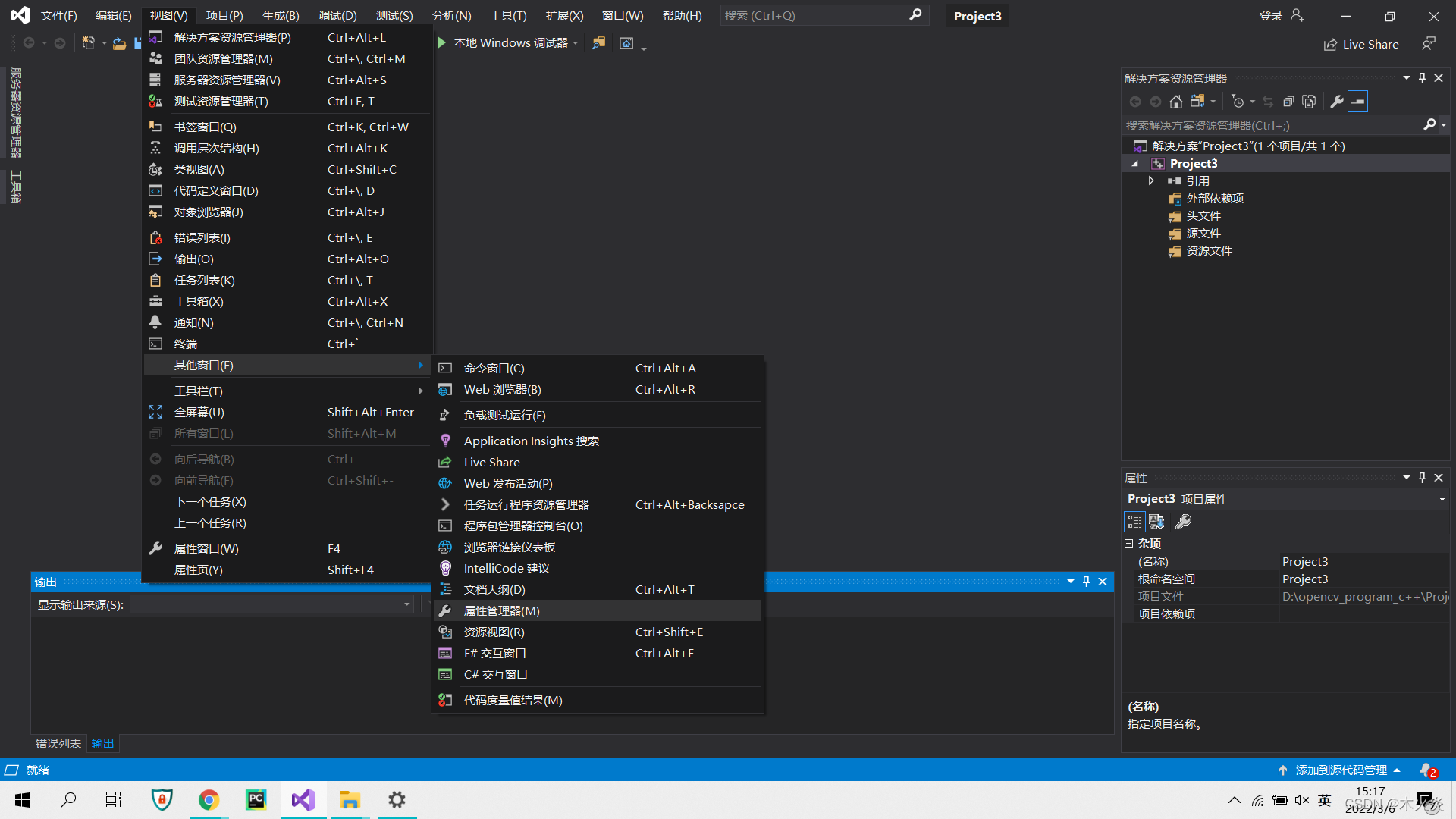
Task: Click the Find in Files toolbar icon
Action: click(599, 43)
